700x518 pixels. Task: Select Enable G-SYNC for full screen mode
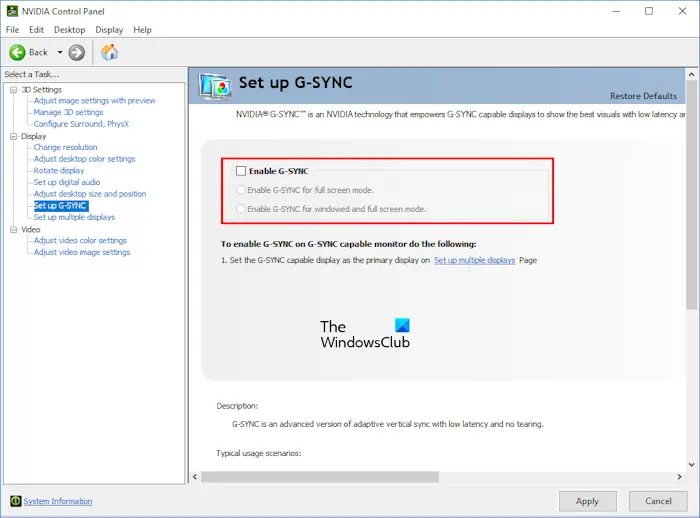241,190
